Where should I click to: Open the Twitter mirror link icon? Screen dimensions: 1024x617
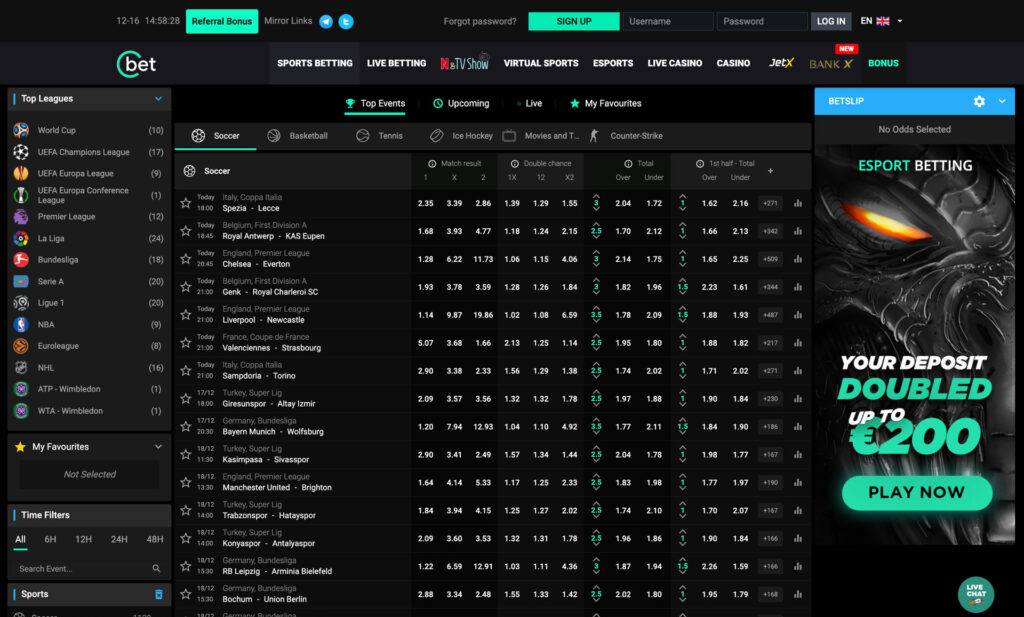346,22
